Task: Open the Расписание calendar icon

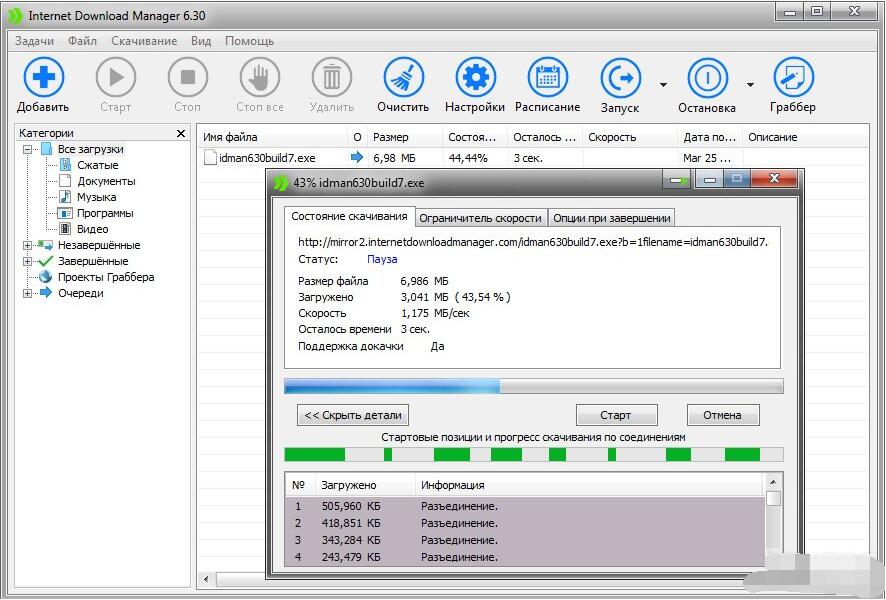Action: pos(548,77)
